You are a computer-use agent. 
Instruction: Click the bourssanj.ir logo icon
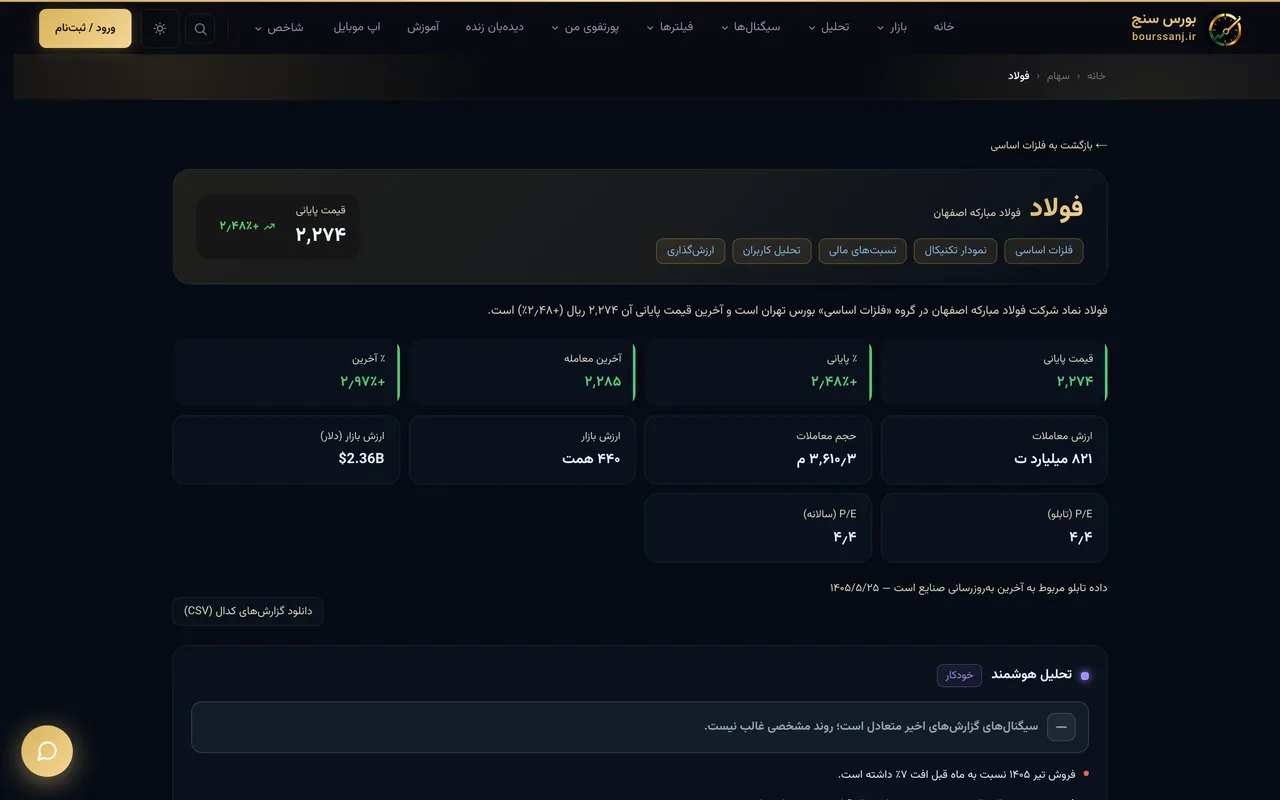point(1224,29)
